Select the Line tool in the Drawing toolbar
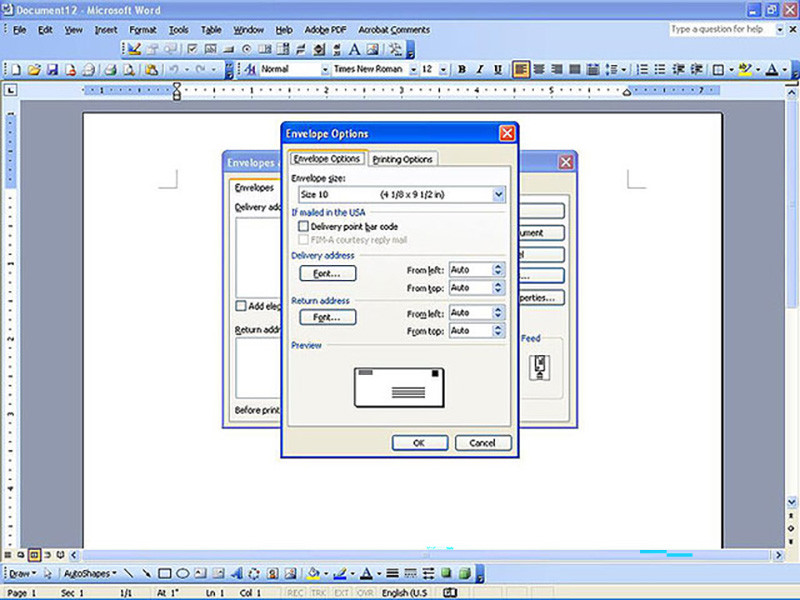Viewport: 800px width, 600px height. 128,573
